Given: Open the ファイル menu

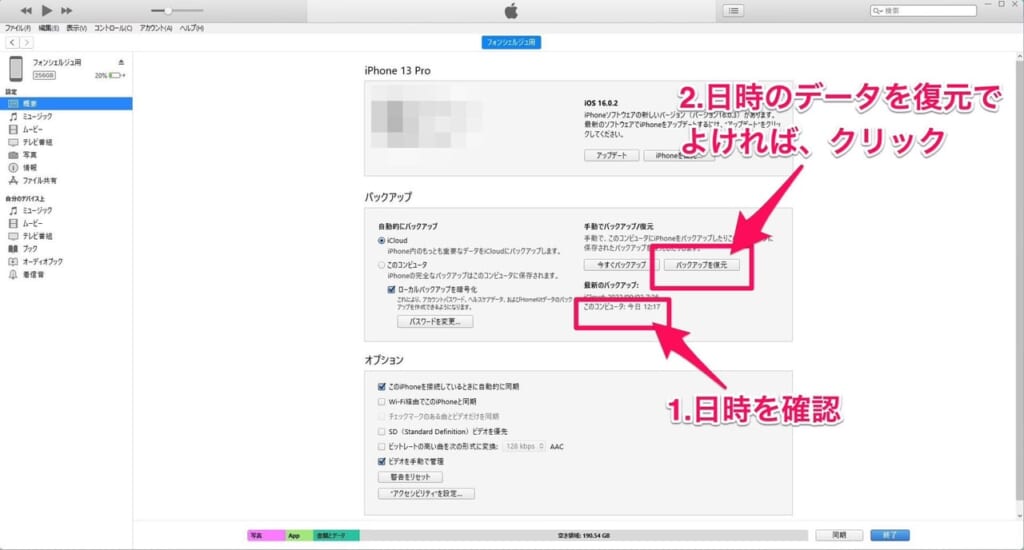Looking at the screenshot, I should pos(18,28).
